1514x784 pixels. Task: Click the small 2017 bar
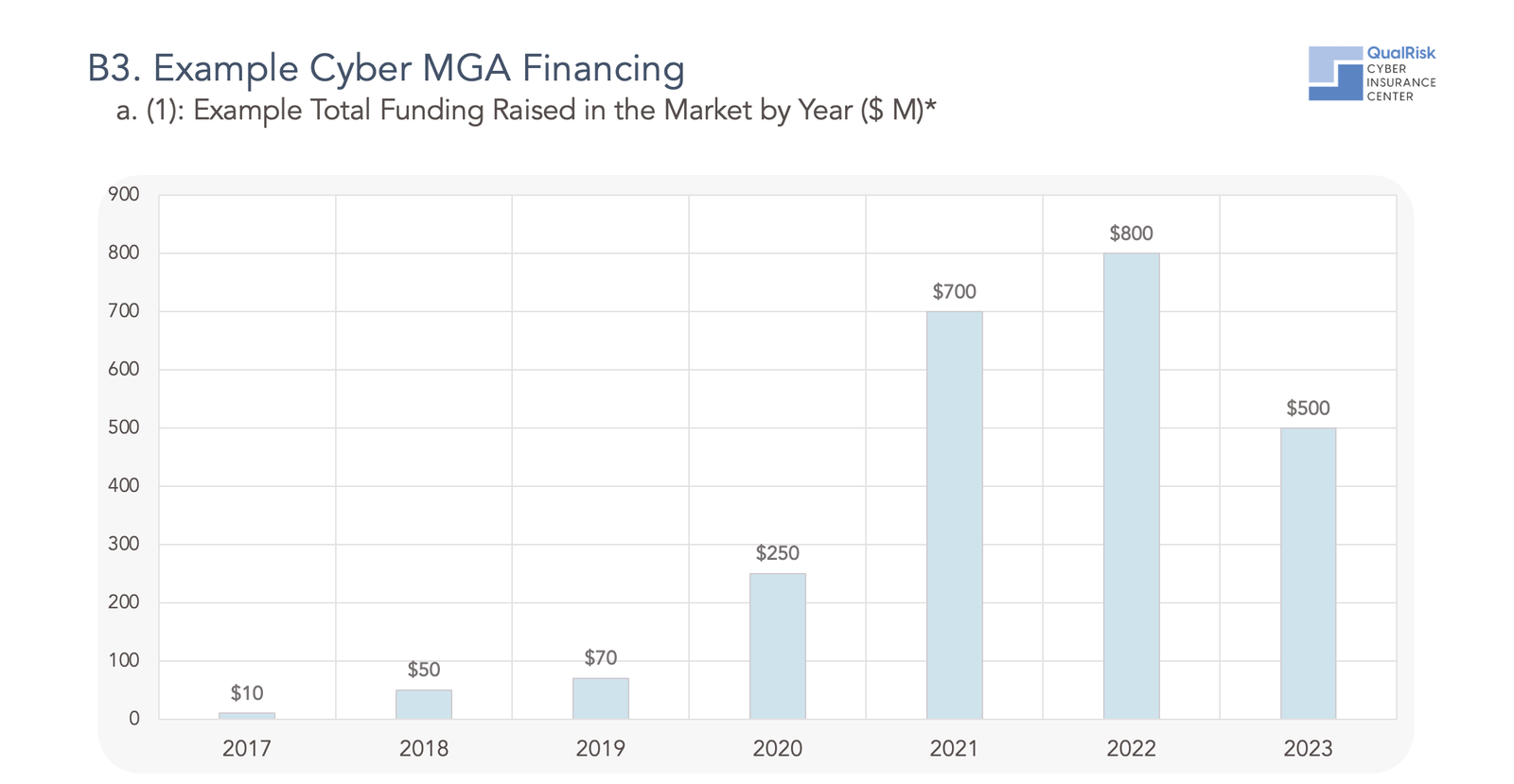click(x=247, y=716)
